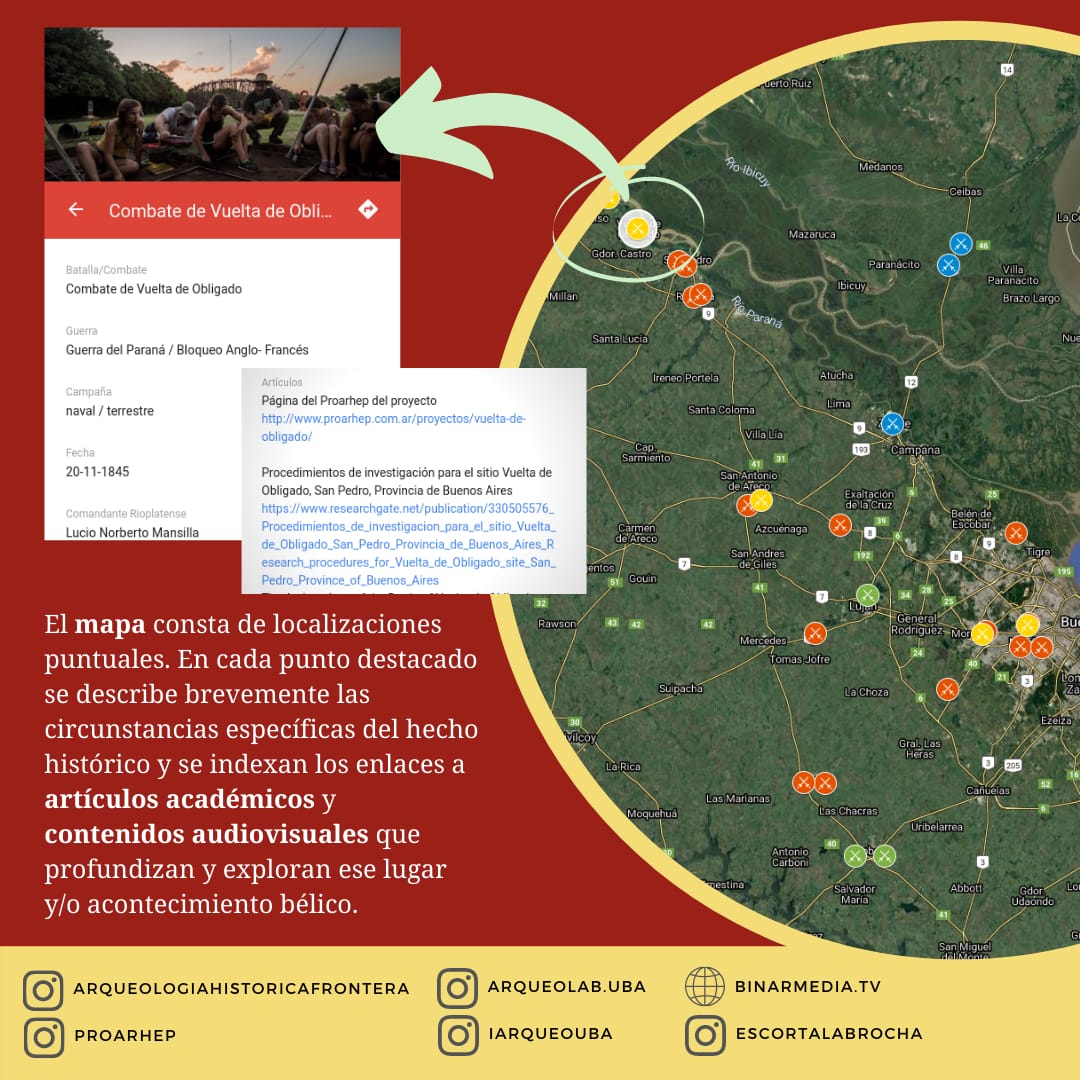
Task: Select the upper blue marker south of Ceibas
Action: pyautogui.click(x=960, y=243)
